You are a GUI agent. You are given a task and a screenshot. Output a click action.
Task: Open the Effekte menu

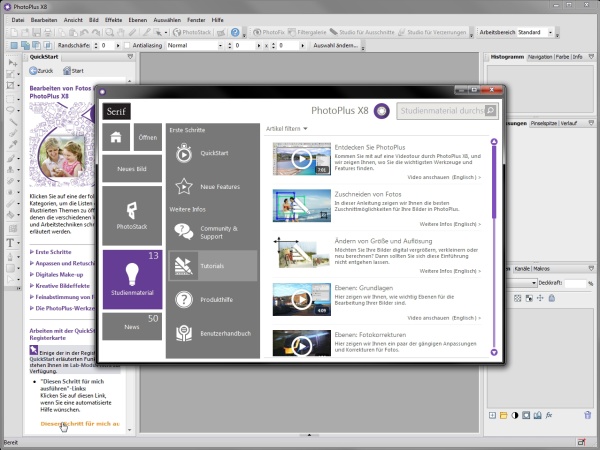pyautogui.click(x=113, y=20)
